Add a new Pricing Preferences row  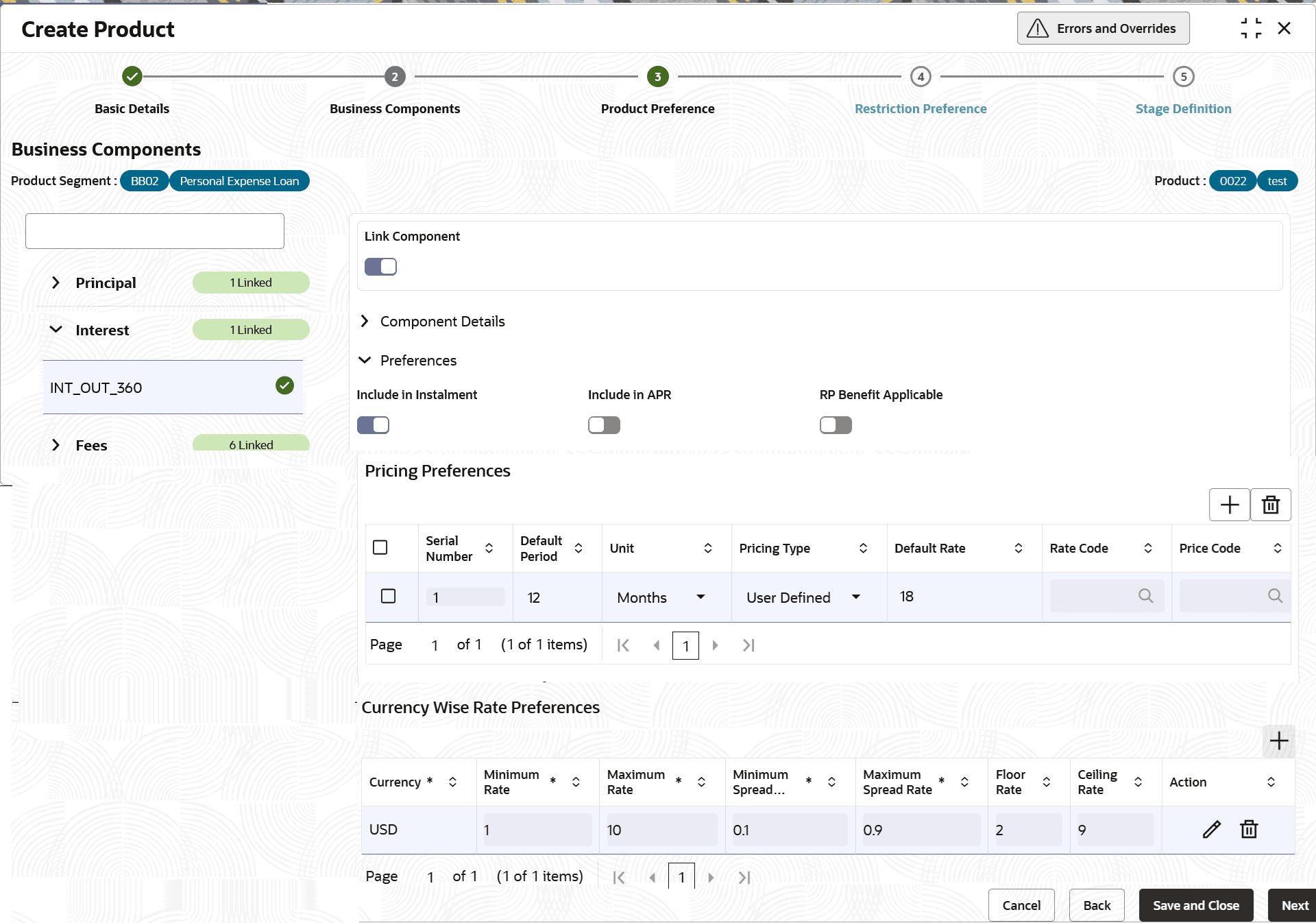tap(1229, 505)
